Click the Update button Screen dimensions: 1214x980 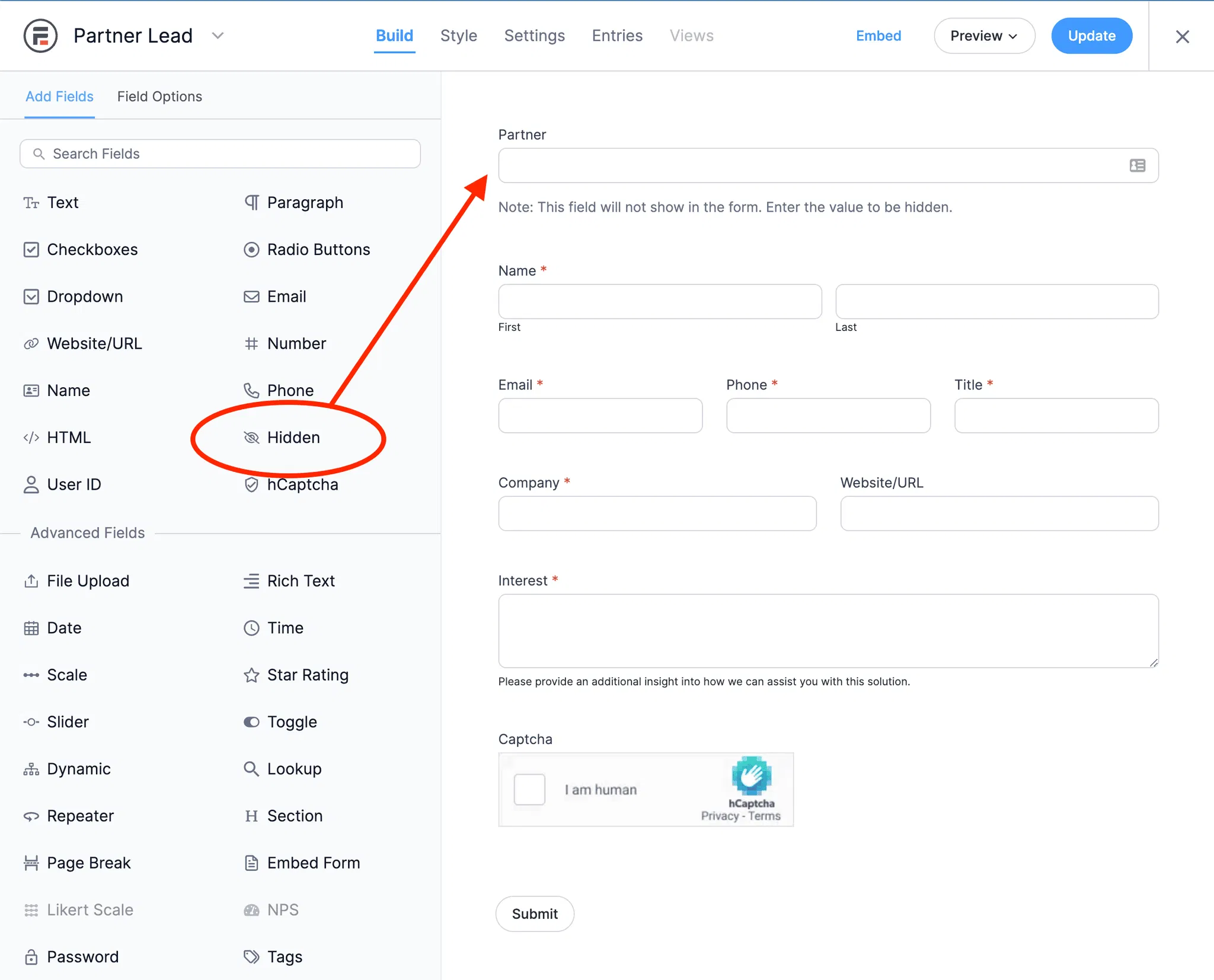(x=1092, y=36)
